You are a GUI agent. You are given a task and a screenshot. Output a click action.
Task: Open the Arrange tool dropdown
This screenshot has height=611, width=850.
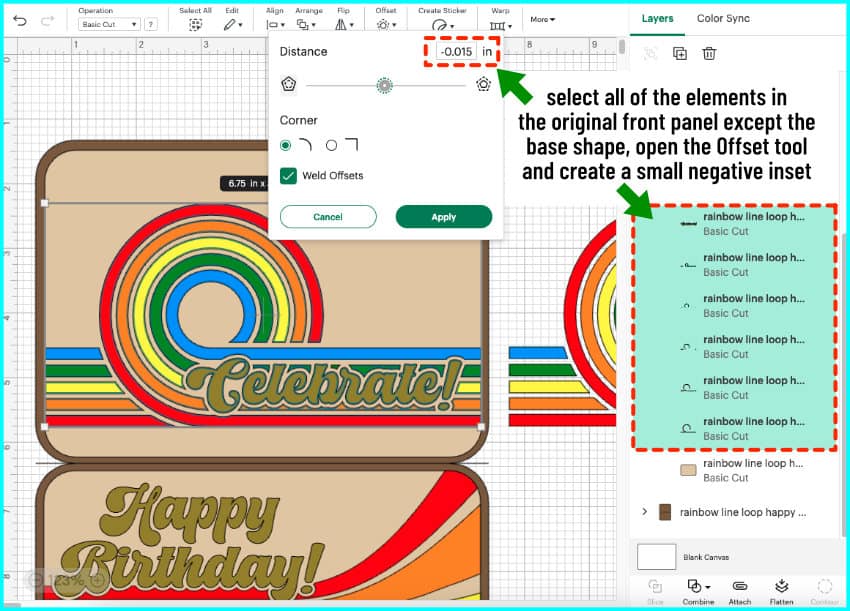pyautogui.click(x=306, y=25)
